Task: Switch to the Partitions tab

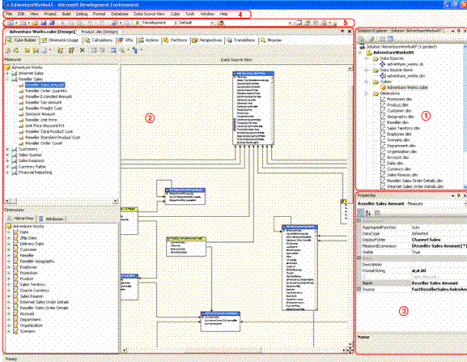Action: [175, 40]
